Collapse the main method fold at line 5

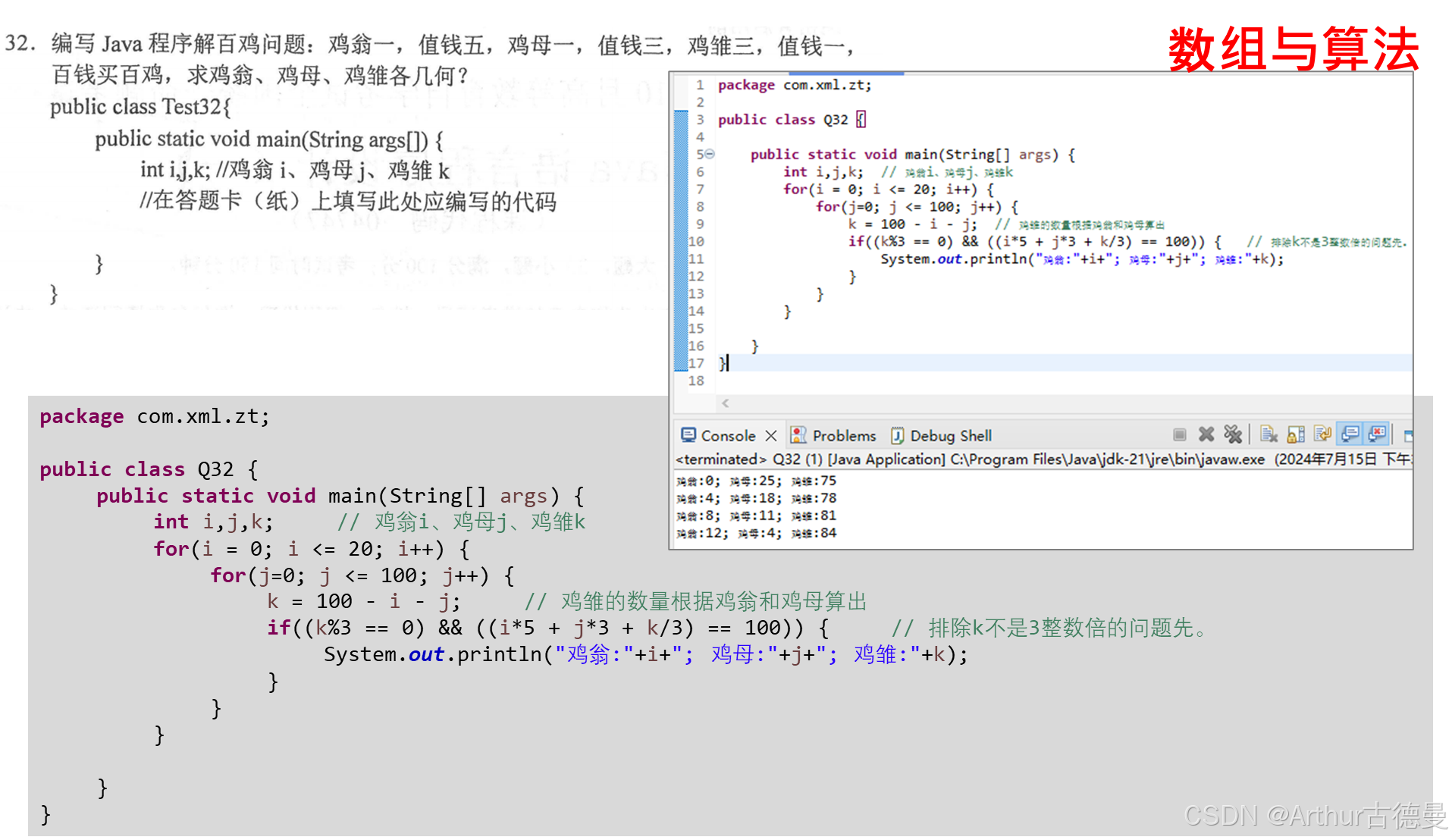[x=710, y=154]
